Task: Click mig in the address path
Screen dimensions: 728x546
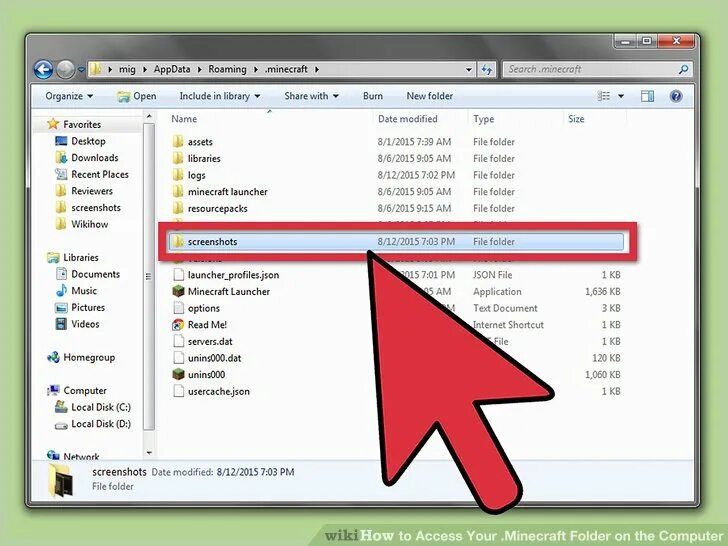Action: click(x=127, y=69)
